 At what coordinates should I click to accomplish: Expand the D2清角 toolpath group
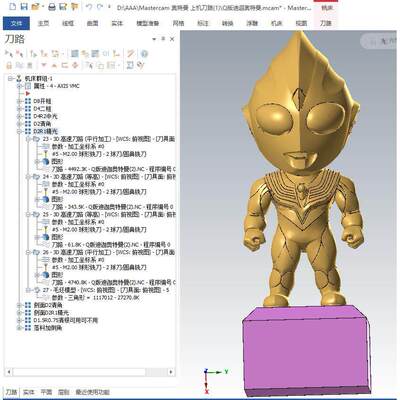pyautogui.click(x=20, y=124)
